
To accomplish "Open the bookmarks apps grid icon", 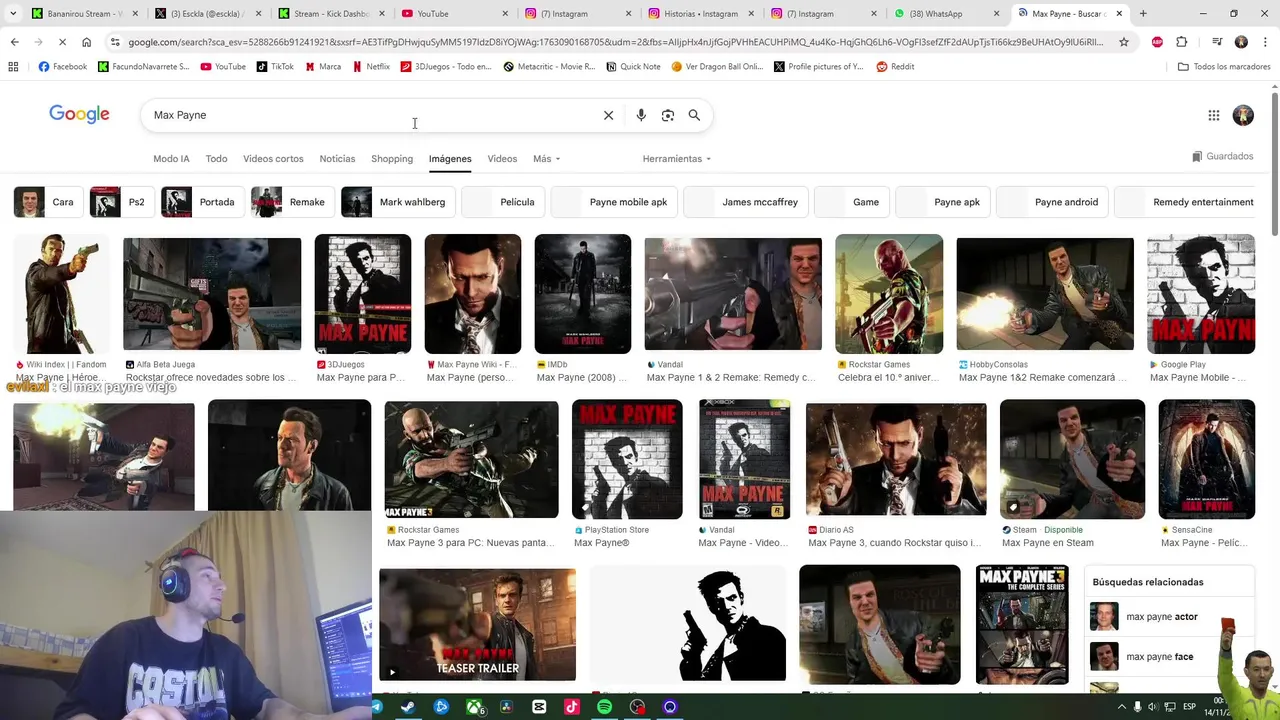I will coord(13,67).
